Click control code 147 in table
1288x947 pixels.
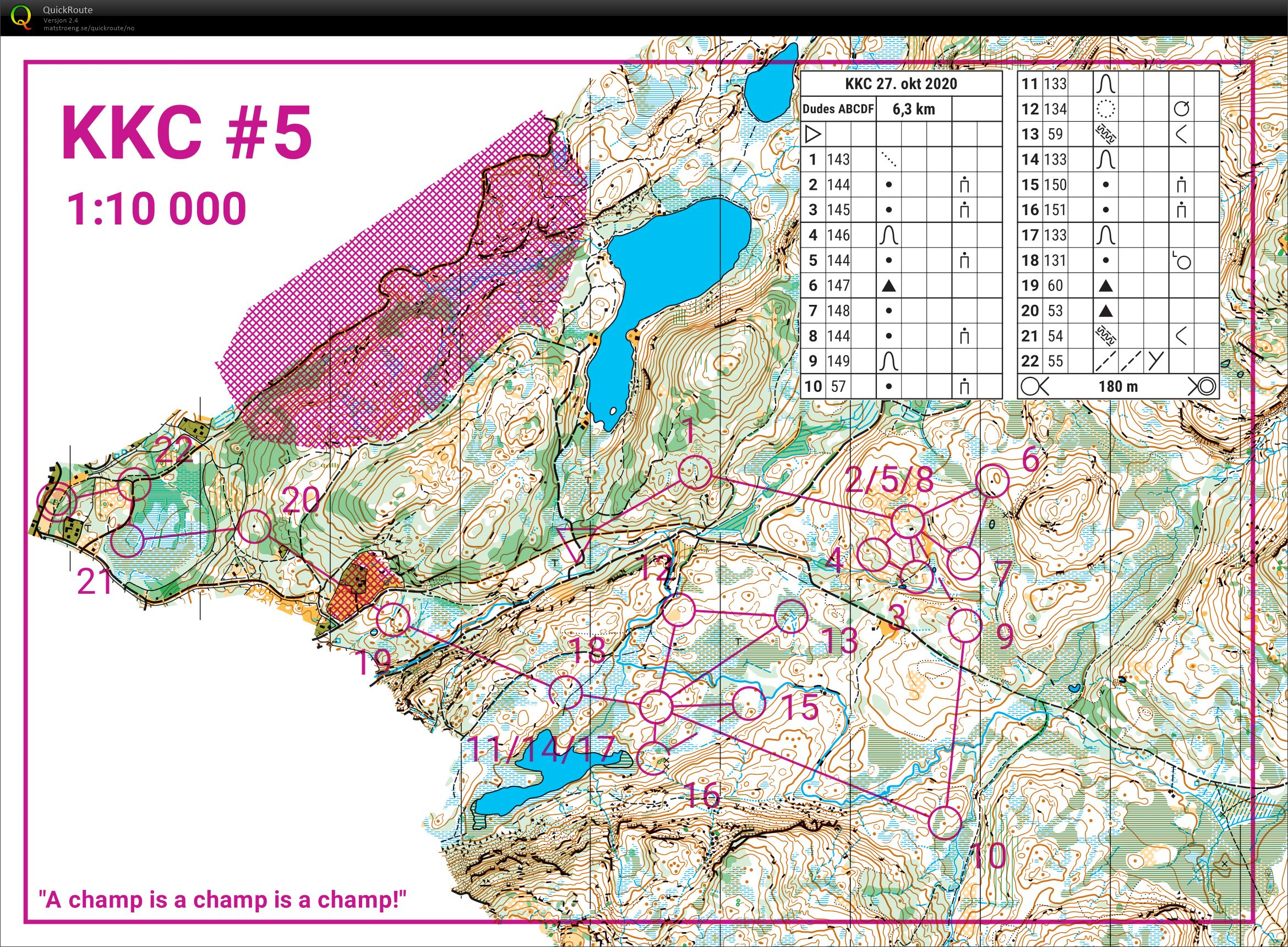pyautogui.click(x=838, y=286)
